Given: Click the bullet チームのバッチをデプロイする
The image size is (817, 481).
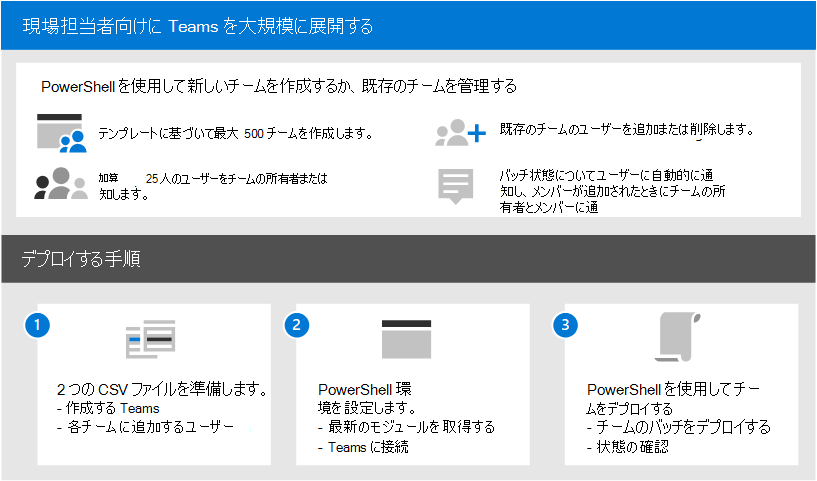Looking at the screenshot, I should [678, 427].
